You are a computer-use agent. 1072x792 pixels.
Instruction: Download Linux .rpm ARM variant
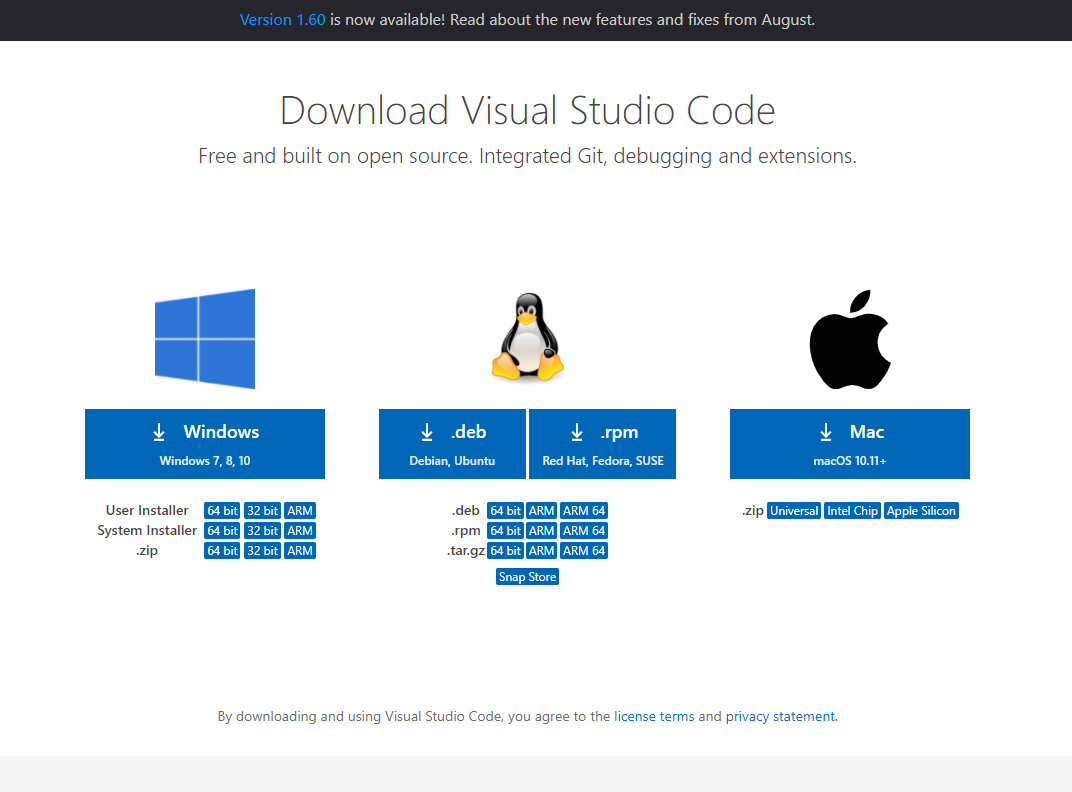pos(541,531)
